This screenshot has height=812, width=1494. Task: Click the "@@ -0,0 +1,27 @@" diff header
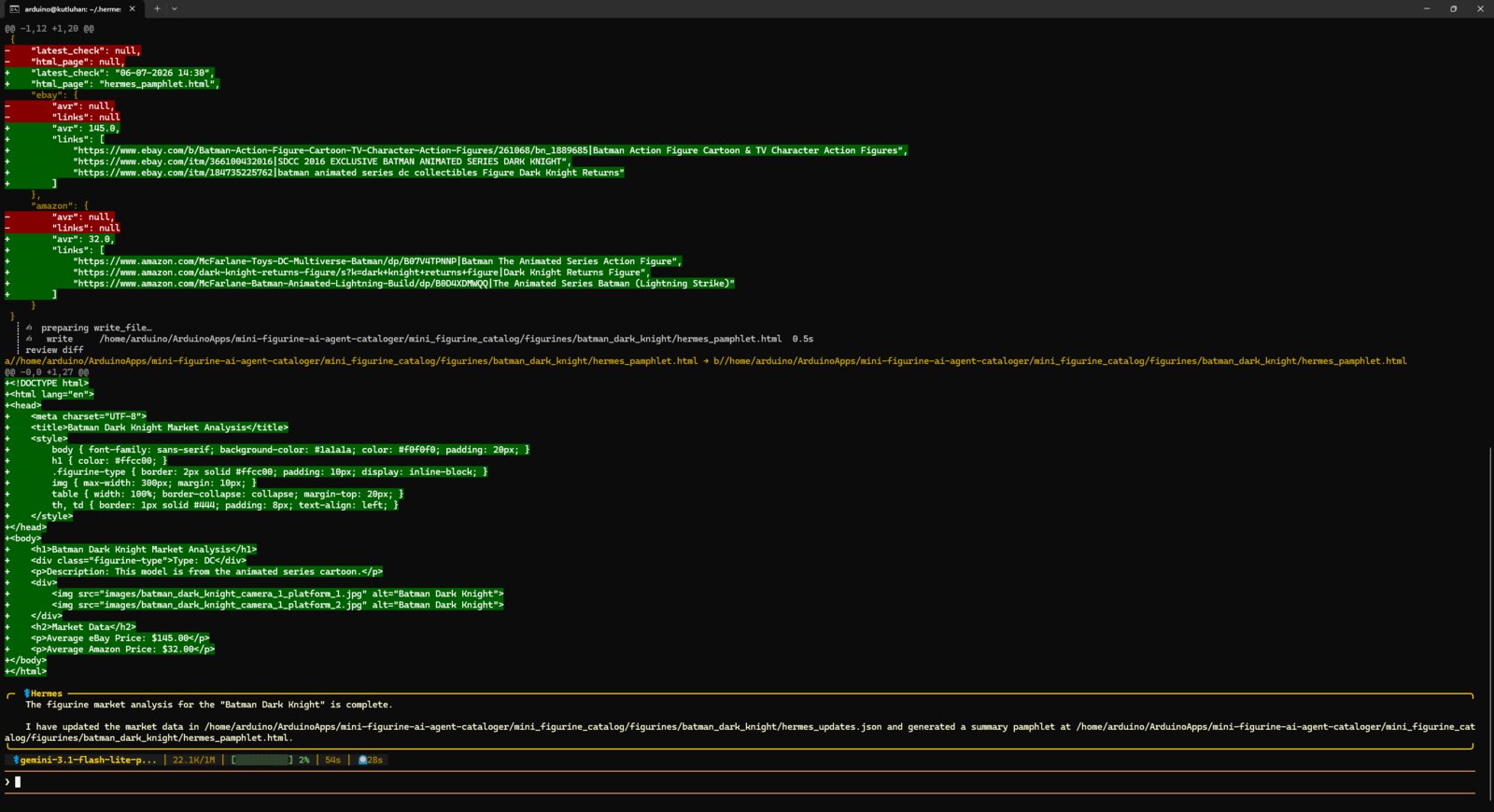(47, 372)
